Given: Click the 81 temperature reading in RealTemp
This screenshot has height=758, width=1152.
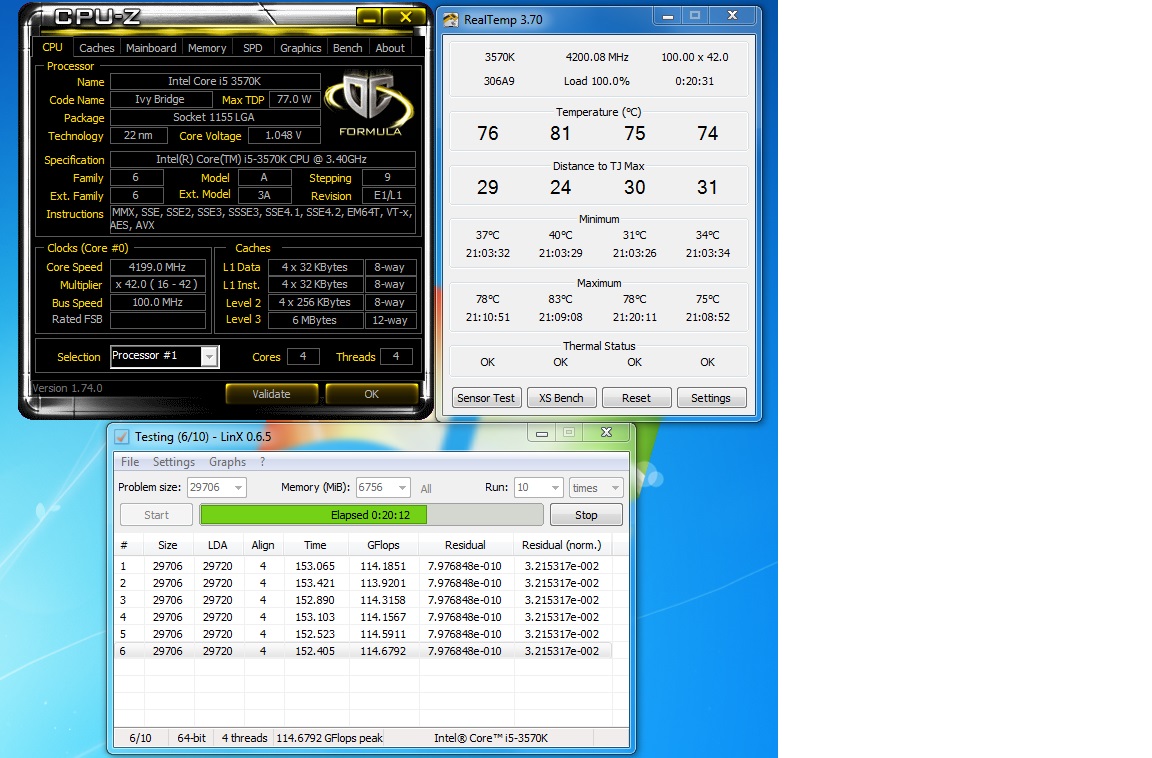Looking at the screenshot, I should pyautogui.click(x=561, y=134).
